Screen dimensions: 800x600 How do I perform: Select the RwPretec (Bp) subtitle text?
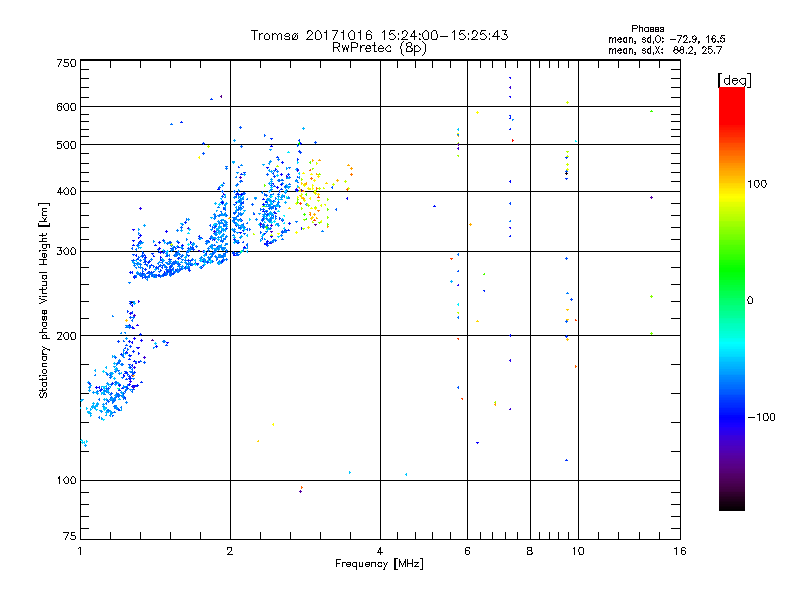coord(379,47)
